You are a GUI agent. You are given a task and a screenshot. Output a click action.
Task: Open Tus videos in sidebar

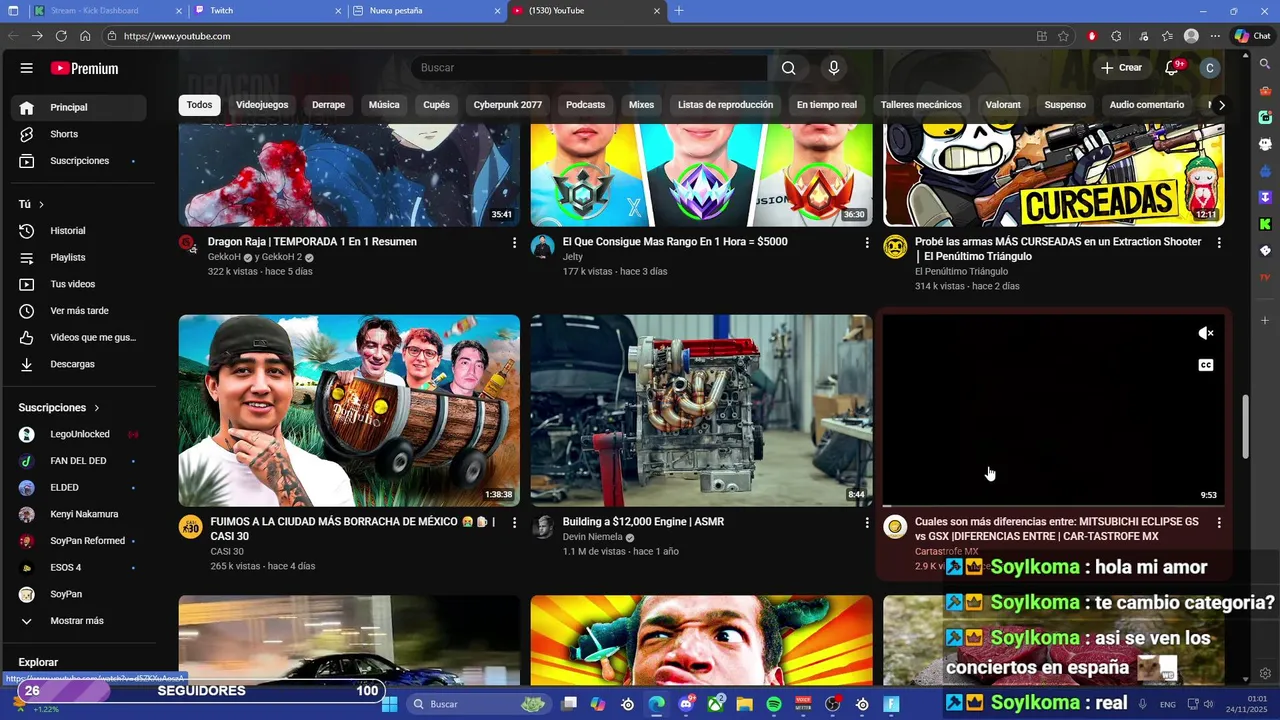click(x=79, y=284)
